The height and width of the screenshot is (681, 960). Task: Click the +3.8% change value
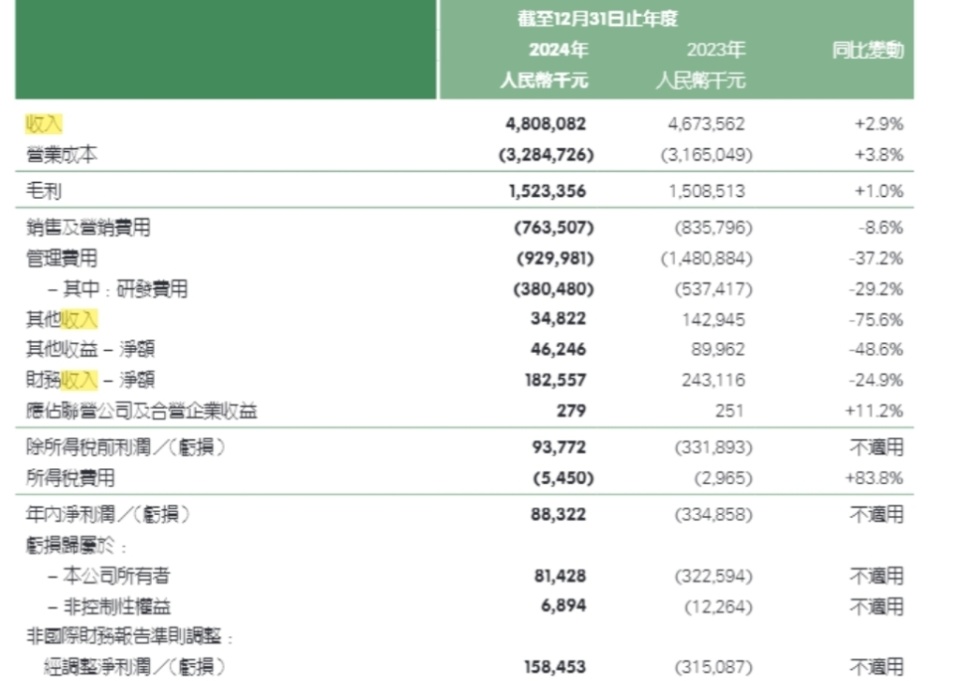[879, 154]
